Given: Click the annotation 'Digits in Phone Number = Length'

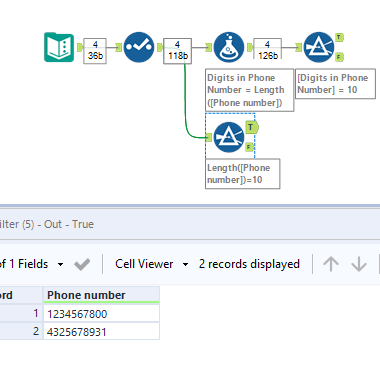Looking at the screenshot, I should (249, 90).
